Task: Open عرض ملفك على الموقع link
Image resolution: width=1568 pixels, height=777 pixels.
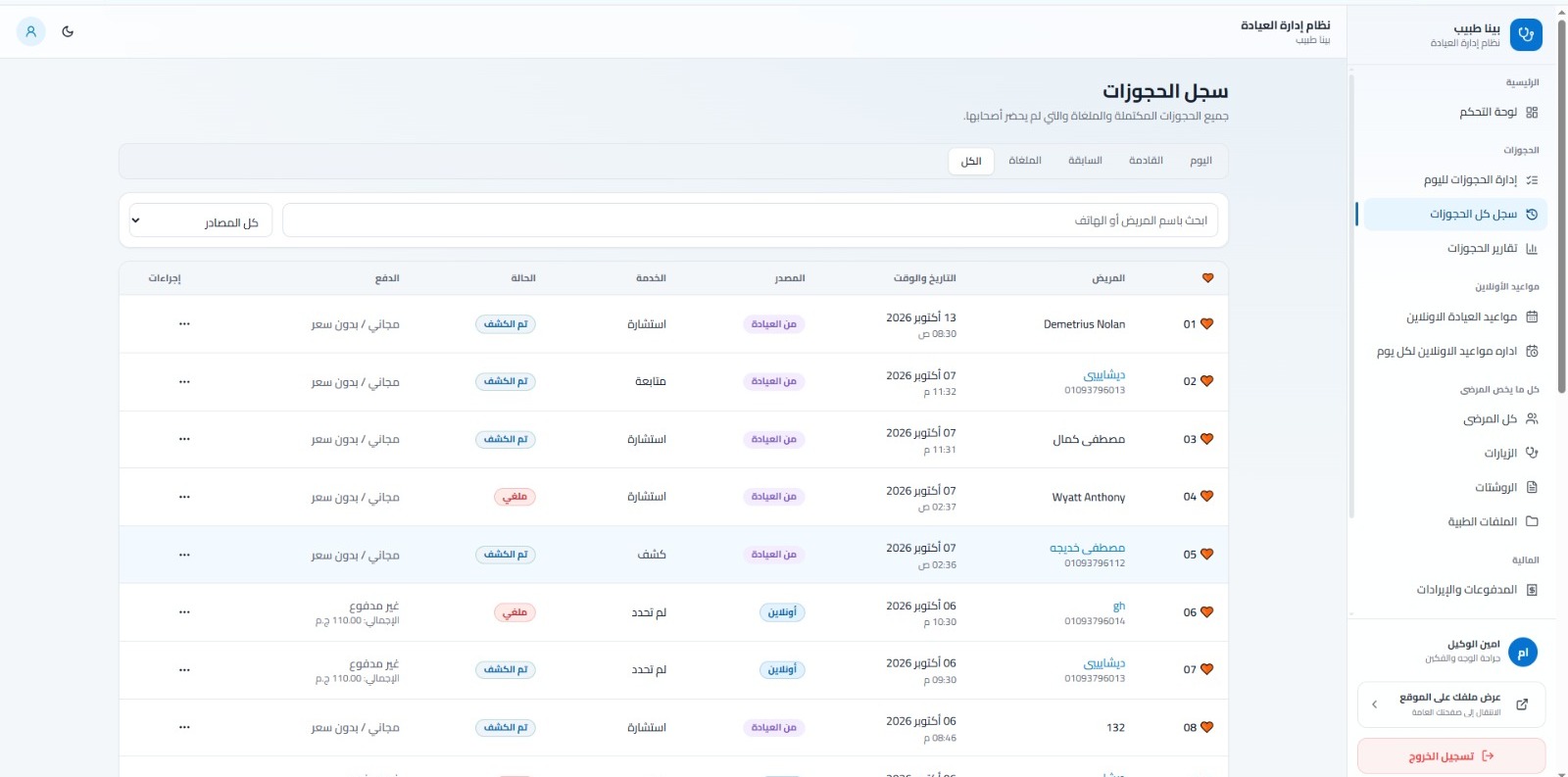Action: pos(1451,704)
